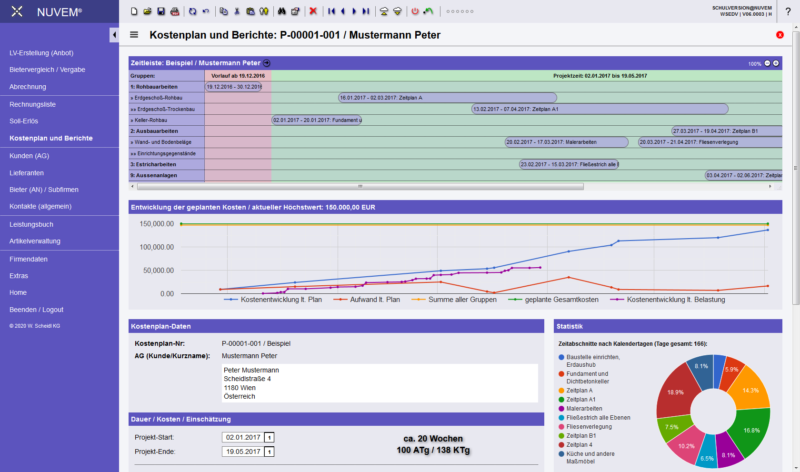The image size is (800, 472).
Task: Go to previous record
Action: click(x=343, y=11)
